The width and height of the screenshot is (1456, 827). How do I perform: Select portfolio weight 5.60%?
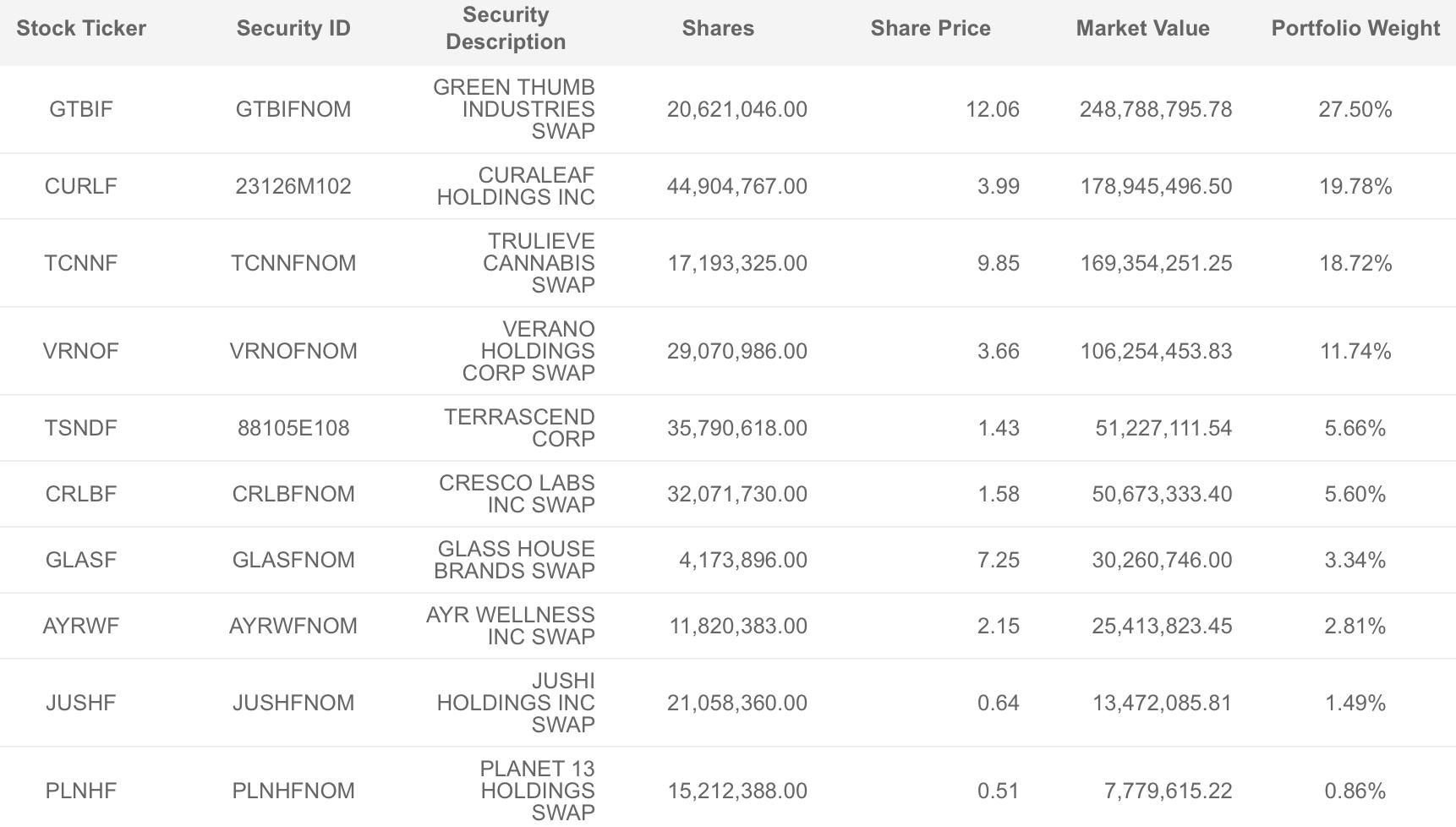(1355, 494)
